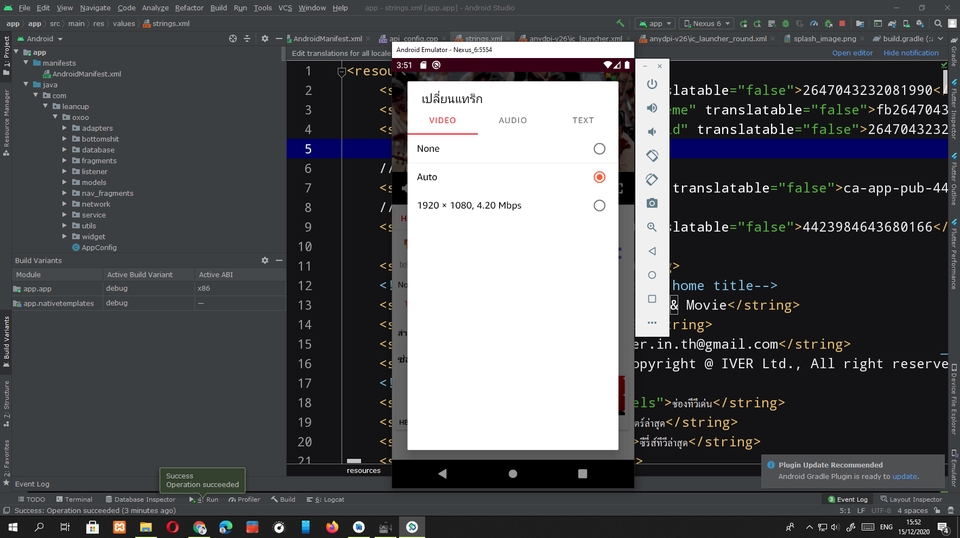
Task: Expand the network package
Action: [64, 204]
